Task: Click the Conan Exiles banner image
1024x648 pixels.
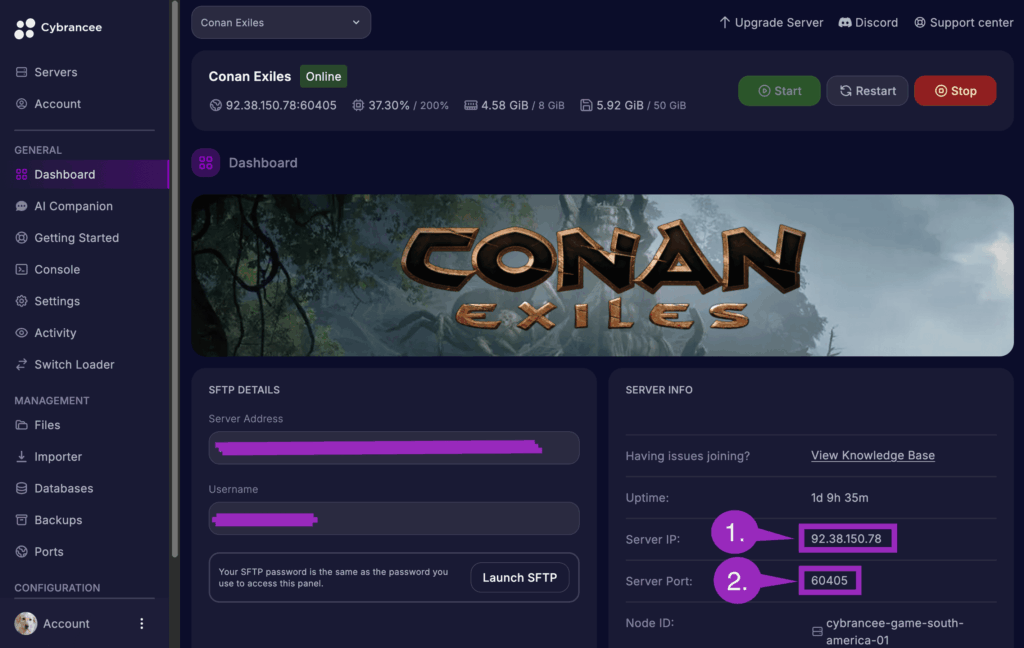Action: pos(602,275)
